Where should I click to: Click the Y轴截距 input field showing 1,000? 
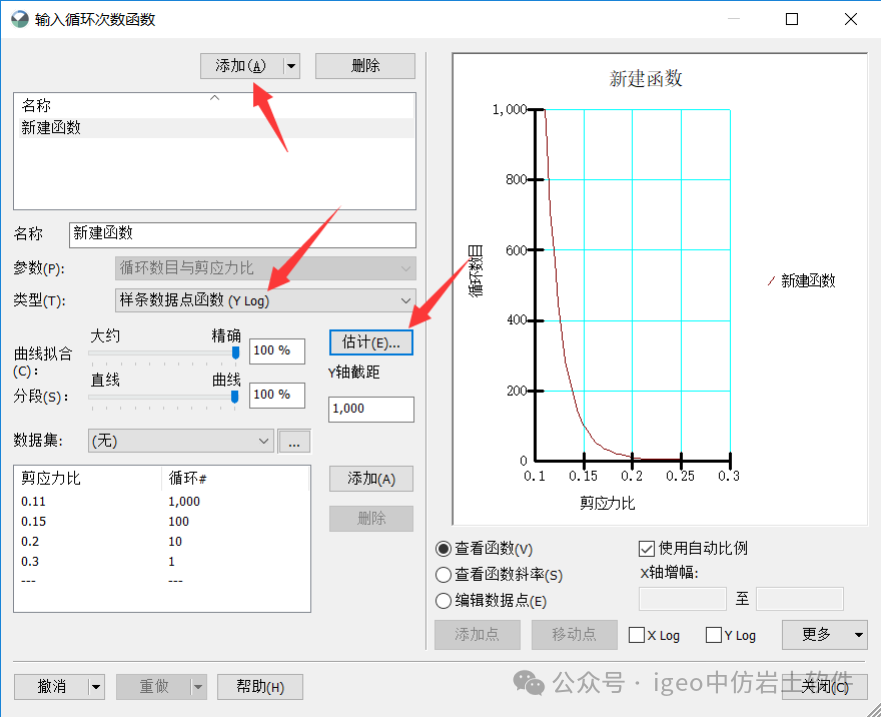(x=370, y=409)
